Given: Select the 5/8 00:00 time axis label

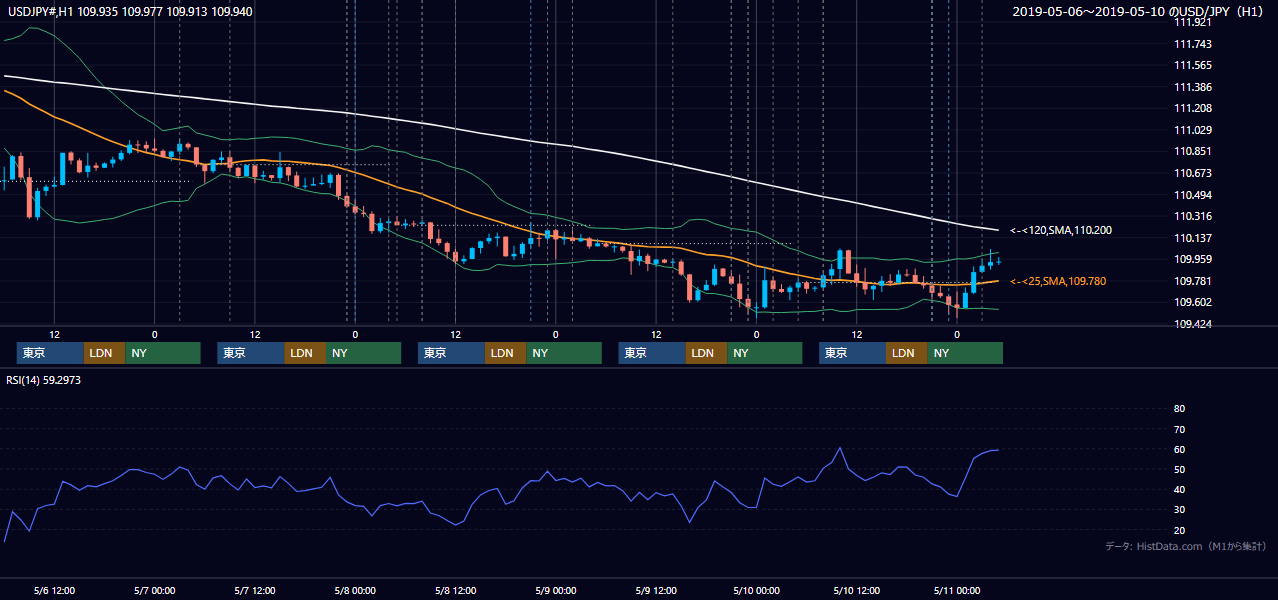Looking at the screenshot, I should pyautogui.click(x=354, y=590).
